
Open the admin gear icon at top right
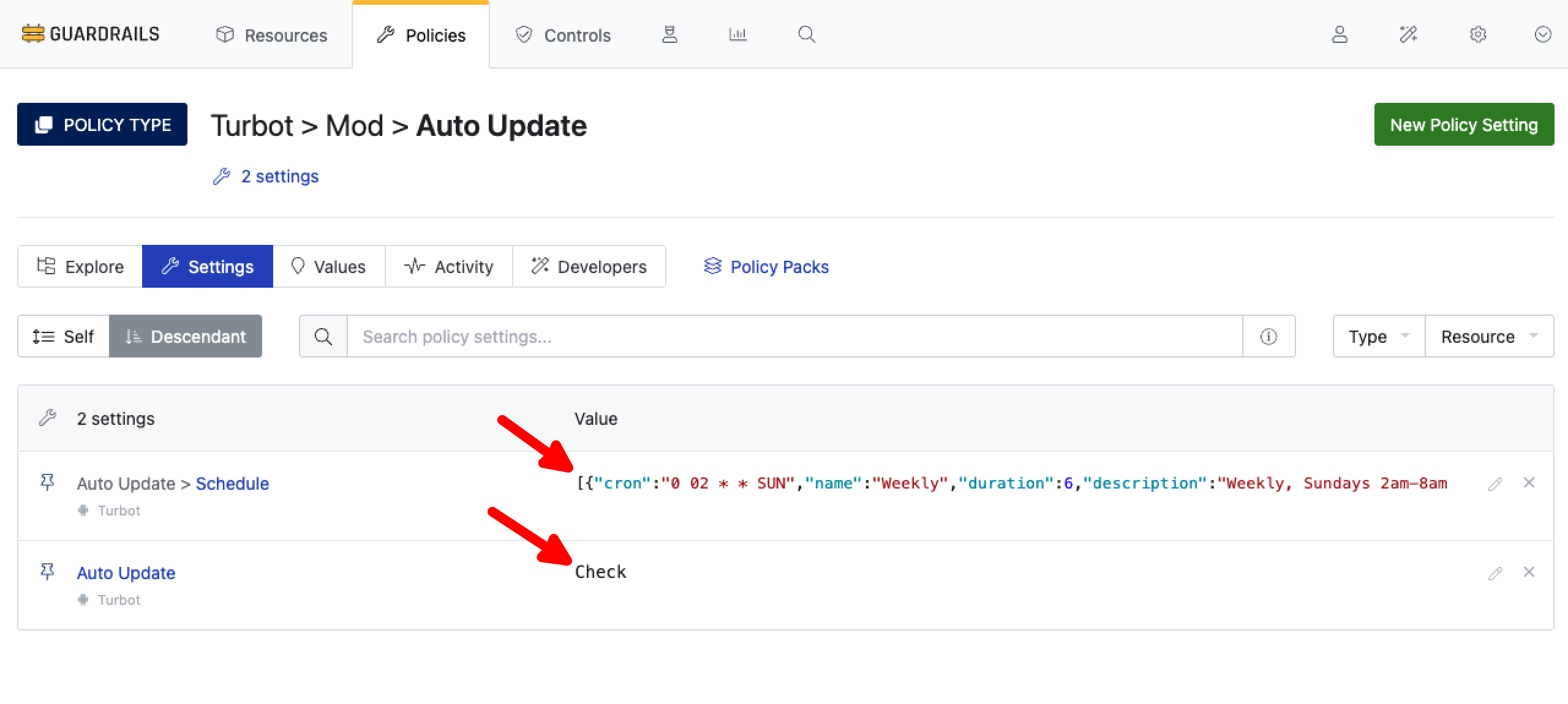click(1478, 34)
